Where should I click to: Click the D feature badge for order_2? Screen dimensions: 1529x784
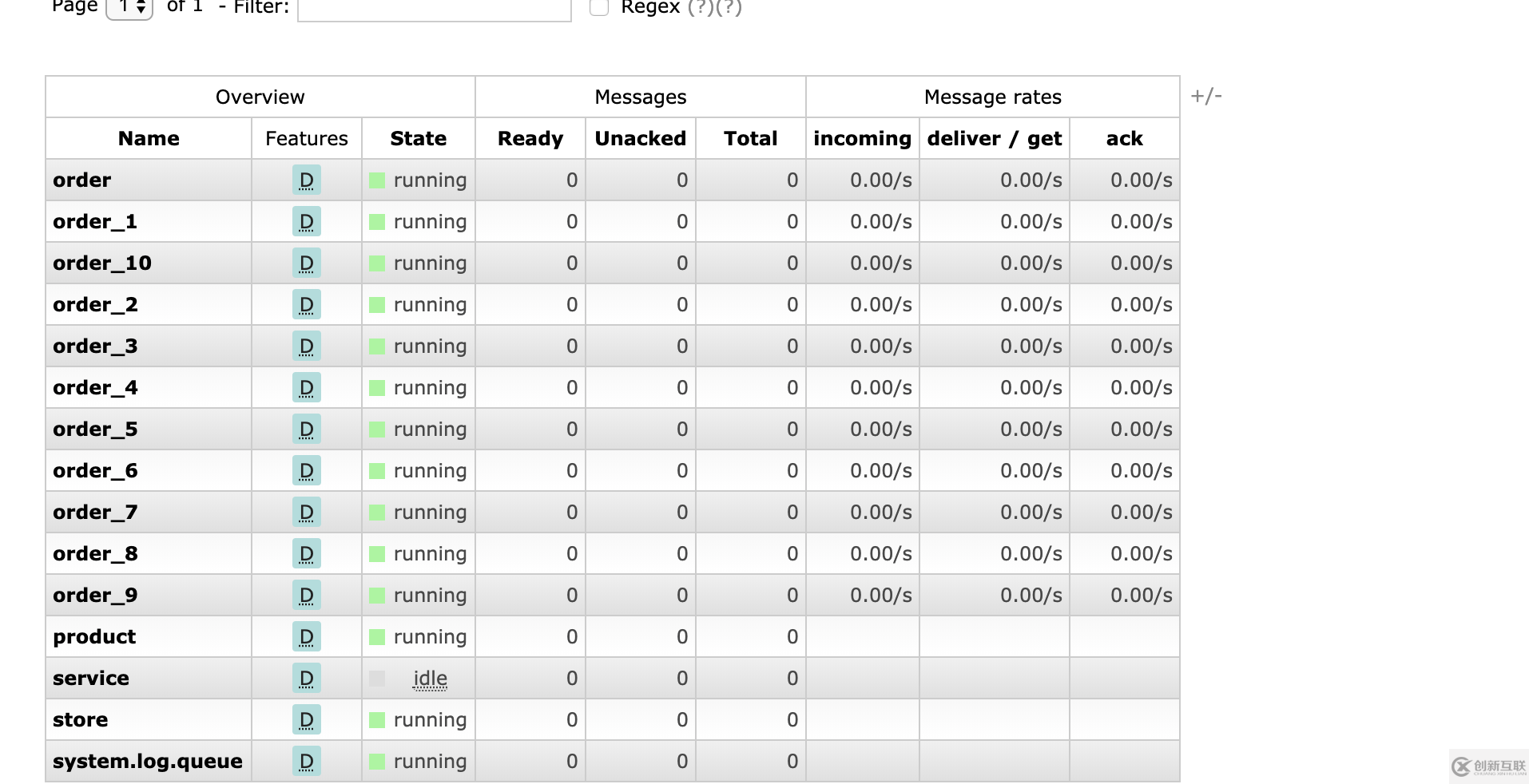click(307, 304)
